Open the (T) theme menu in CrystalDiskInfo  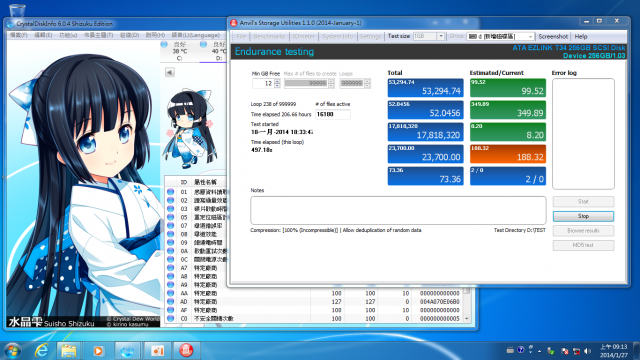(98, 36)
